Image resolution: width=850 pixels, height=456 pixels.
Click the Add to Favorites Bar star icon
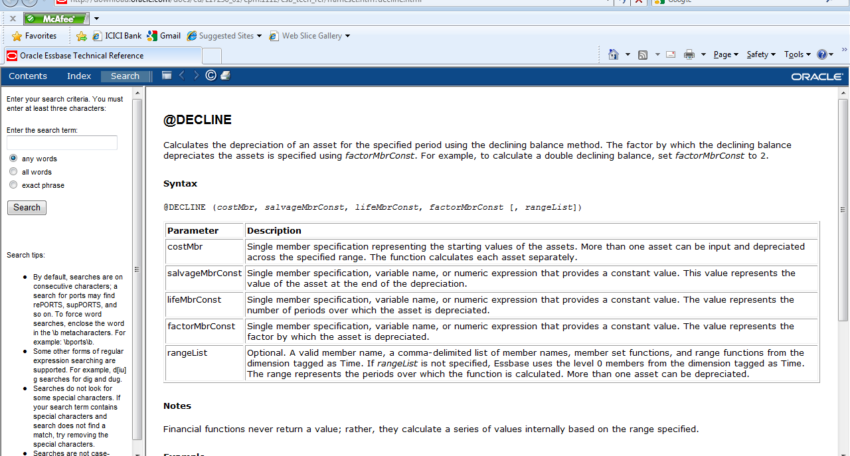[x=81, y=36]
